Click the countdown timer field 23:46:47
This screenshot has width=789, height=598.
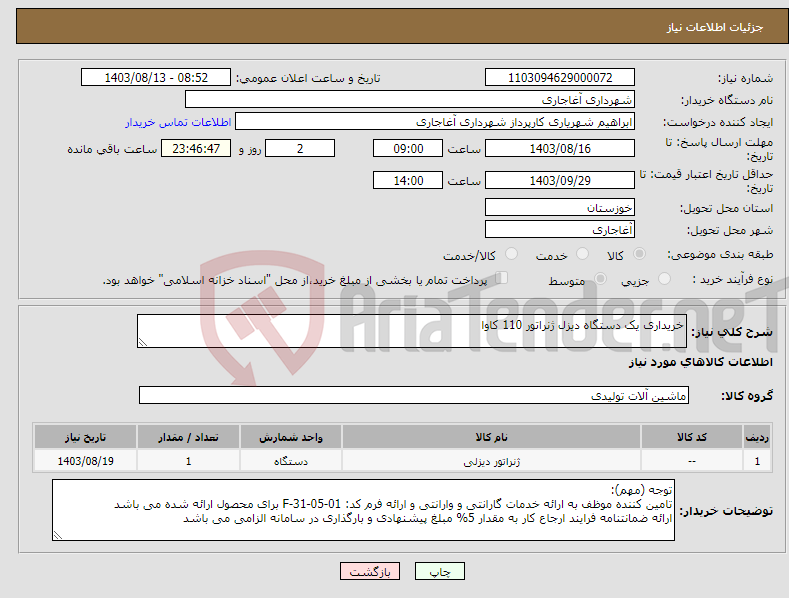pyautogui.click(x=196, y=148)
